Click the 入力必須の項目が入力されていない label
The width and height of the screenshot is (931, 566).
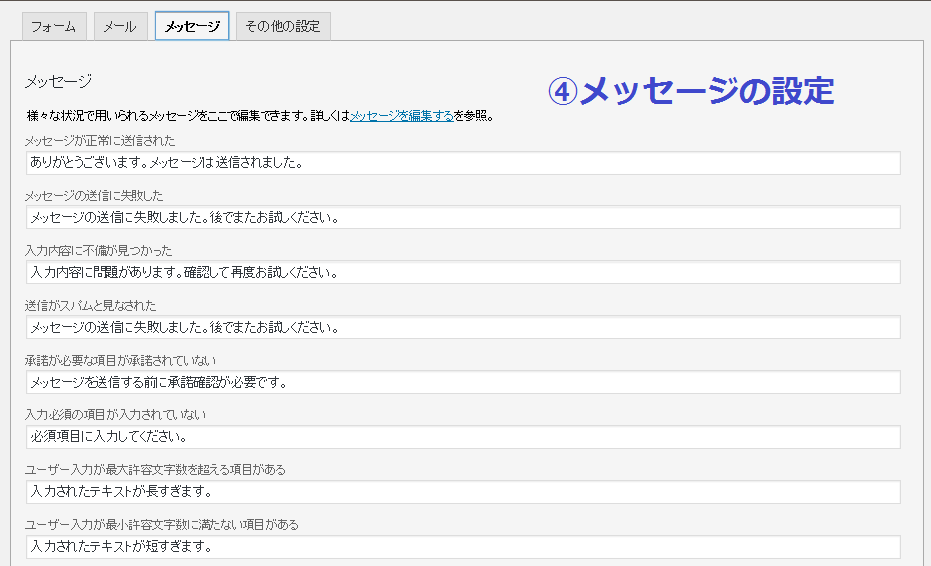click(x=115, y=415)
